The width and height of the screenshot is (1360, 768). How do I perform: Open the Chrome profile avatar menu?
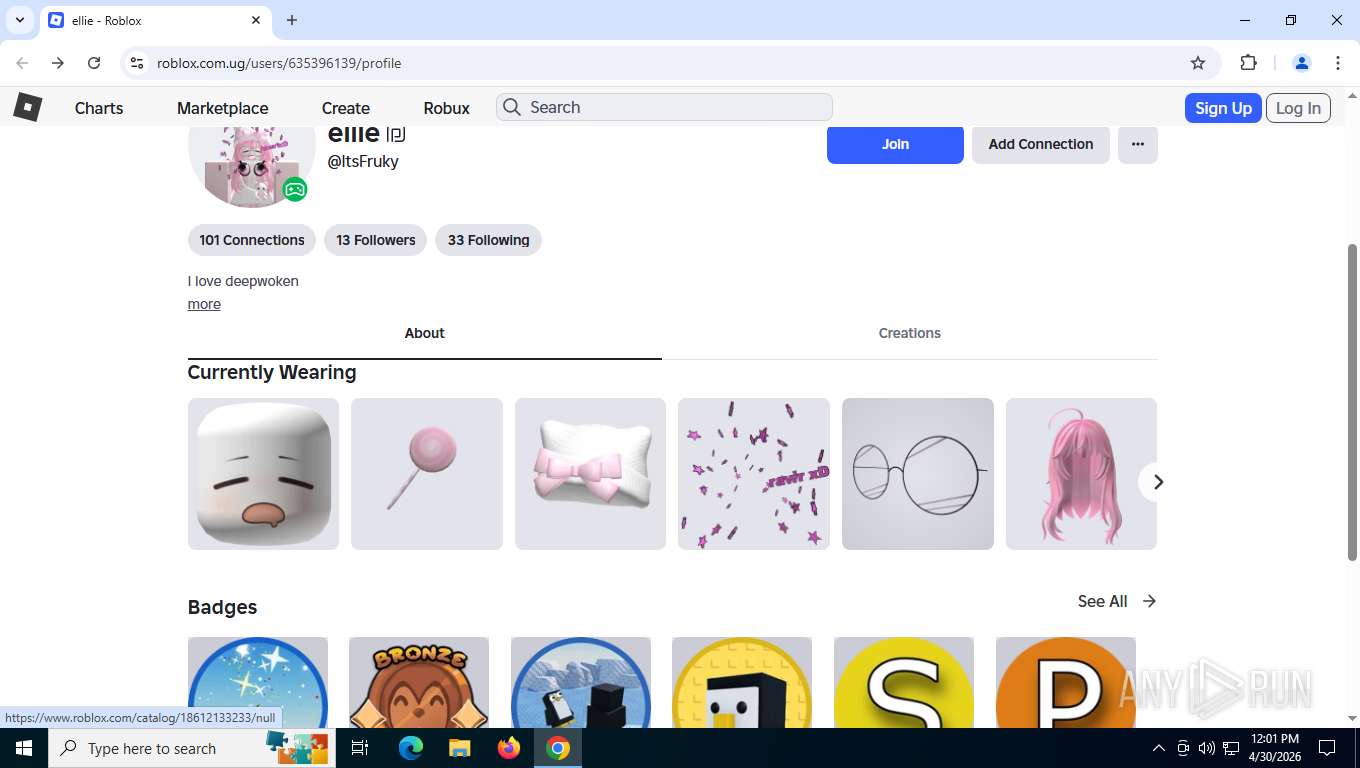(1302, 63)
